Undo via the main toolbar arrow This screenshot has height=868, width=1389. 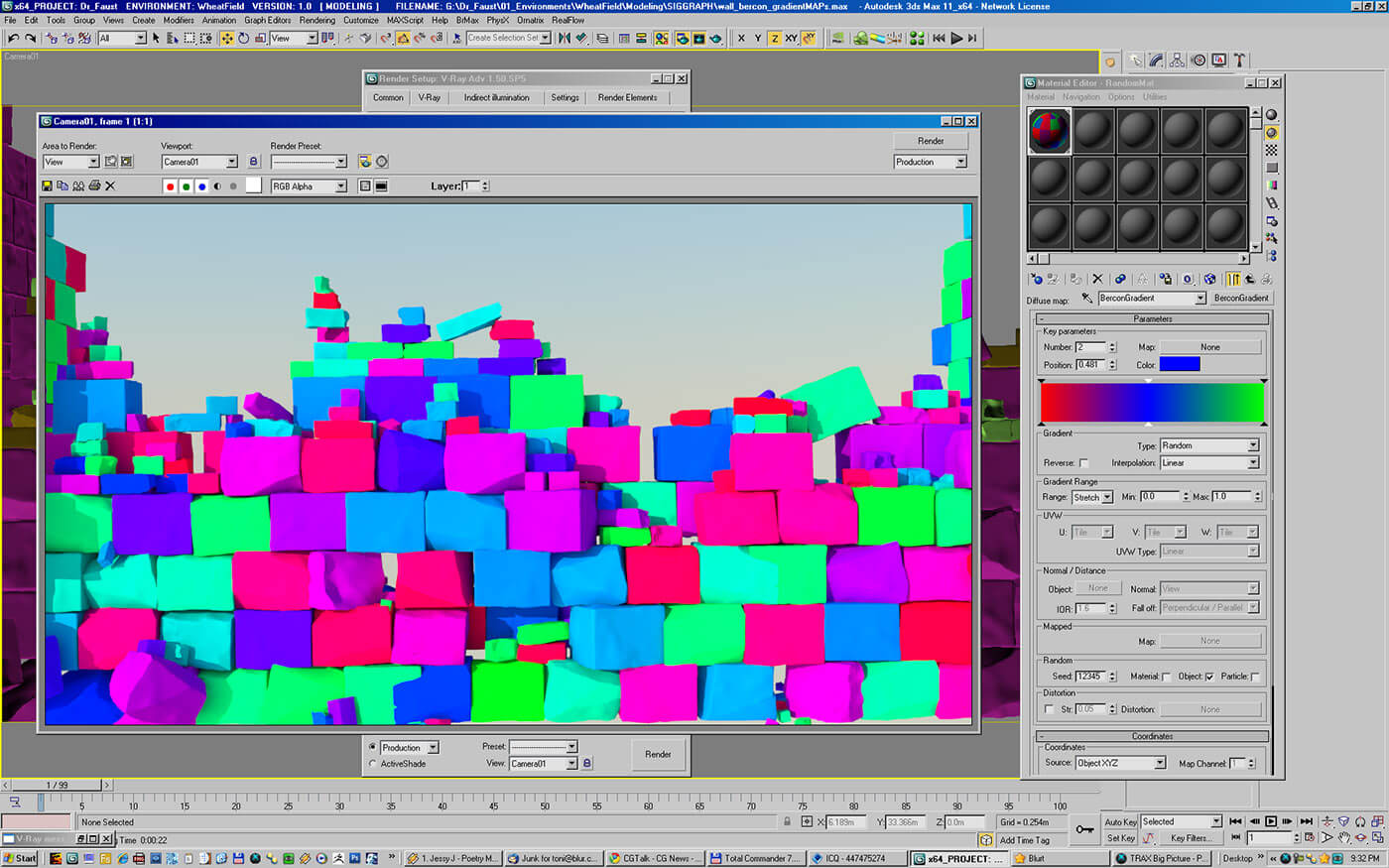13,38
